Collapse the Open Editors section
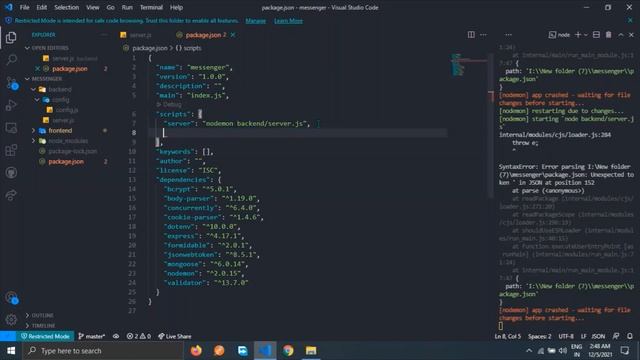Screen dimensions: 640x360 pos(27,48)
